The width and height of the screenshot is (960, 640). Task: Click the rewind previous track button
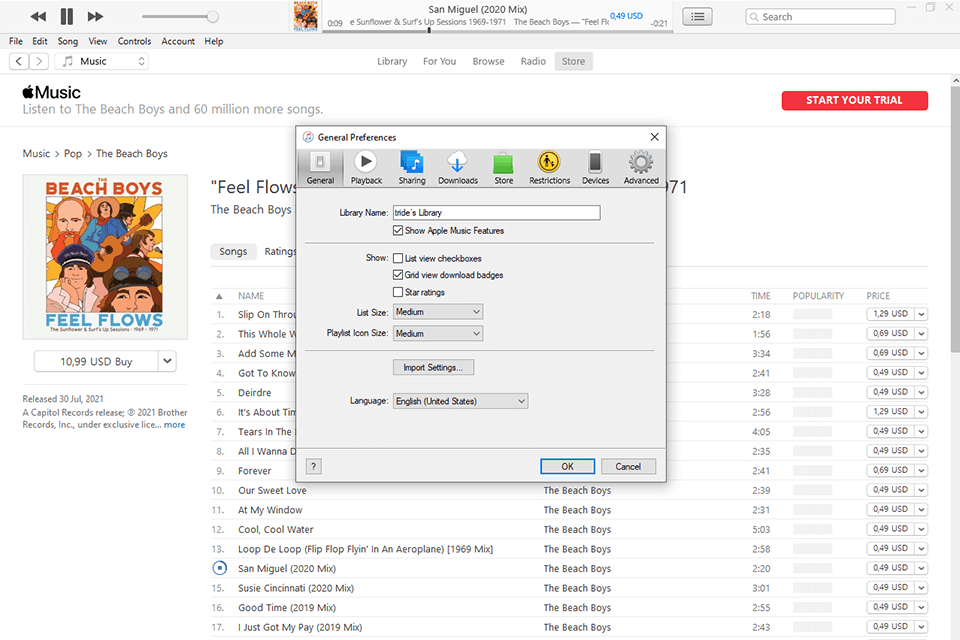[38, 17]
